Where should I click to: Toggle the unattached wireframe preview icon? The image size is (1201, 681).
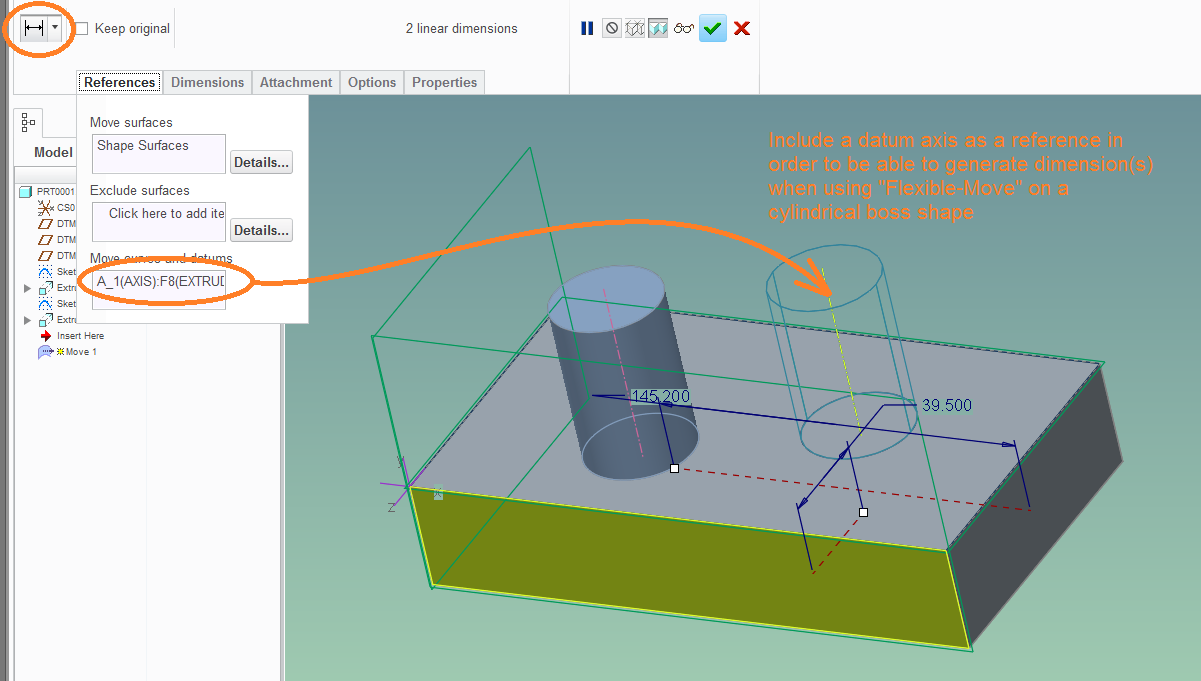(x=634, y=29)
